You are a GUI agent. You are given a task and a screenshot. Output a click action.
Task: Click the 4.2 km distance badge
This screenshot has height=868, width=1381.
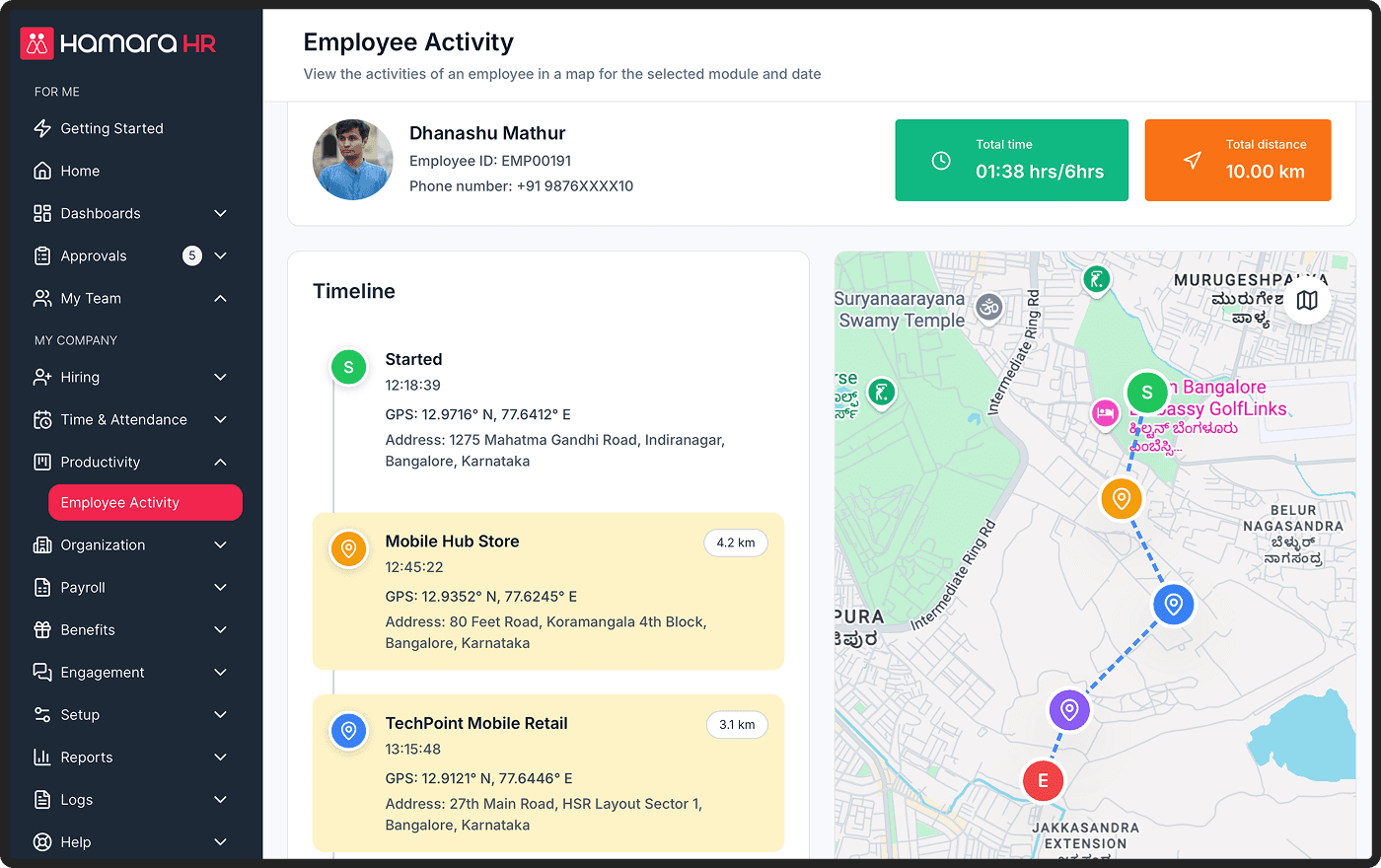click(x=736, y=542)
